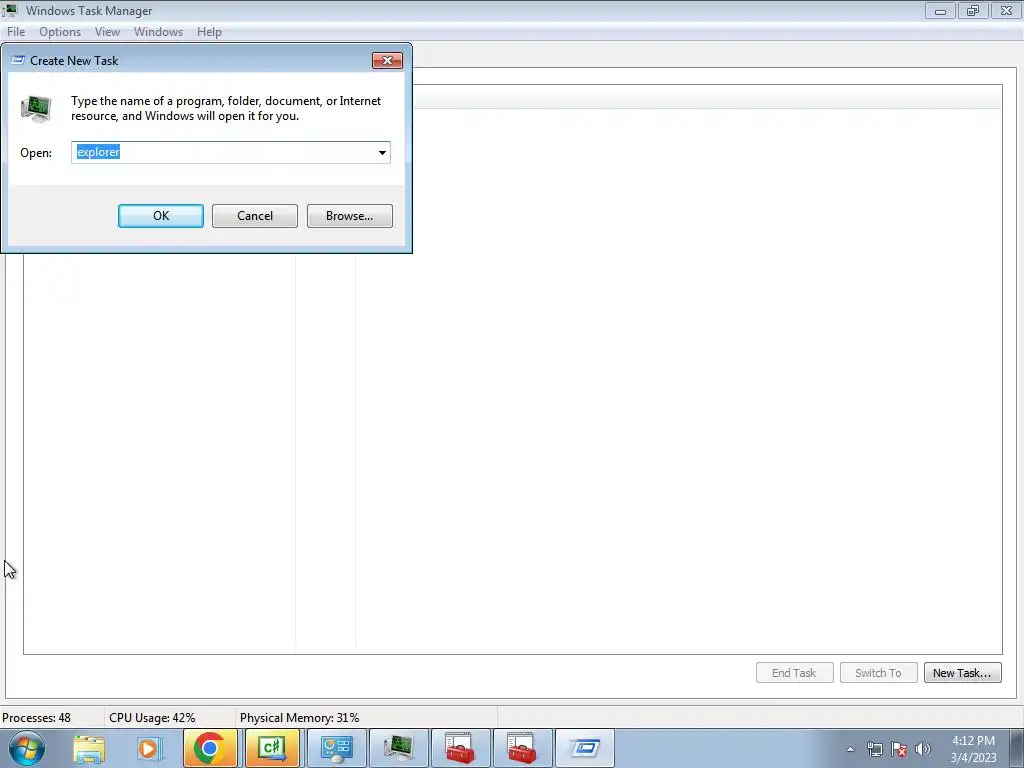Click the first red toolbox taskbar icon
The image size is (1024, 768).
coord(460,748)
